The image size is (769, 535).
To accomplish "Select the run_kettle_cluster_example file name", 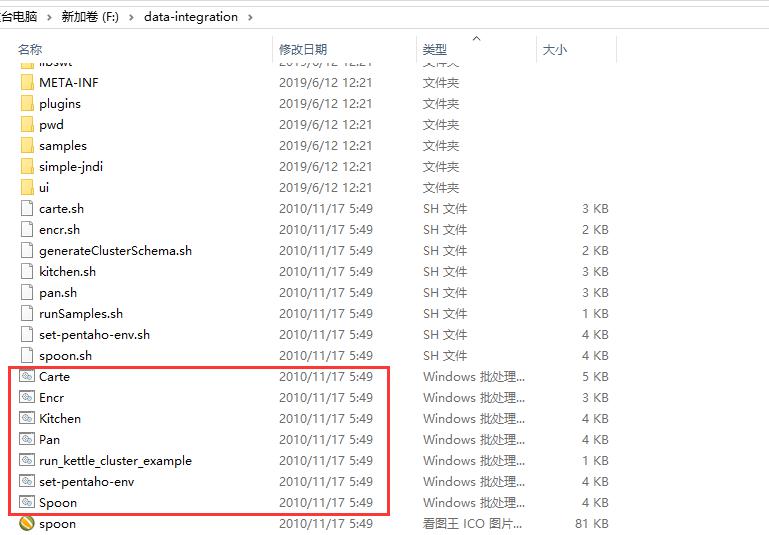I will pos(115,460).
